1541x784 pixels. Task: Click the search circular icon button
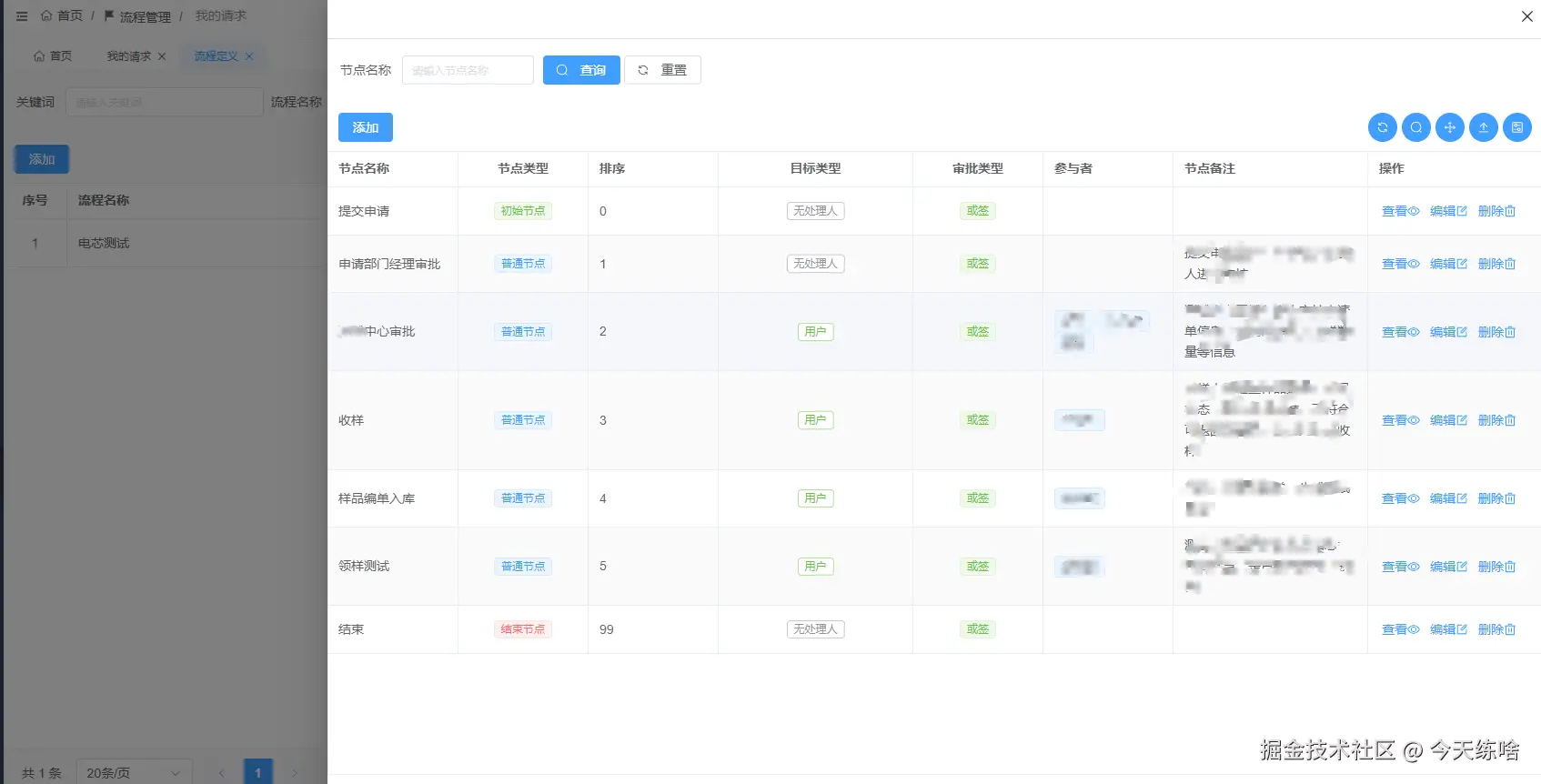pyautogui.click(x=1415, y=127)
